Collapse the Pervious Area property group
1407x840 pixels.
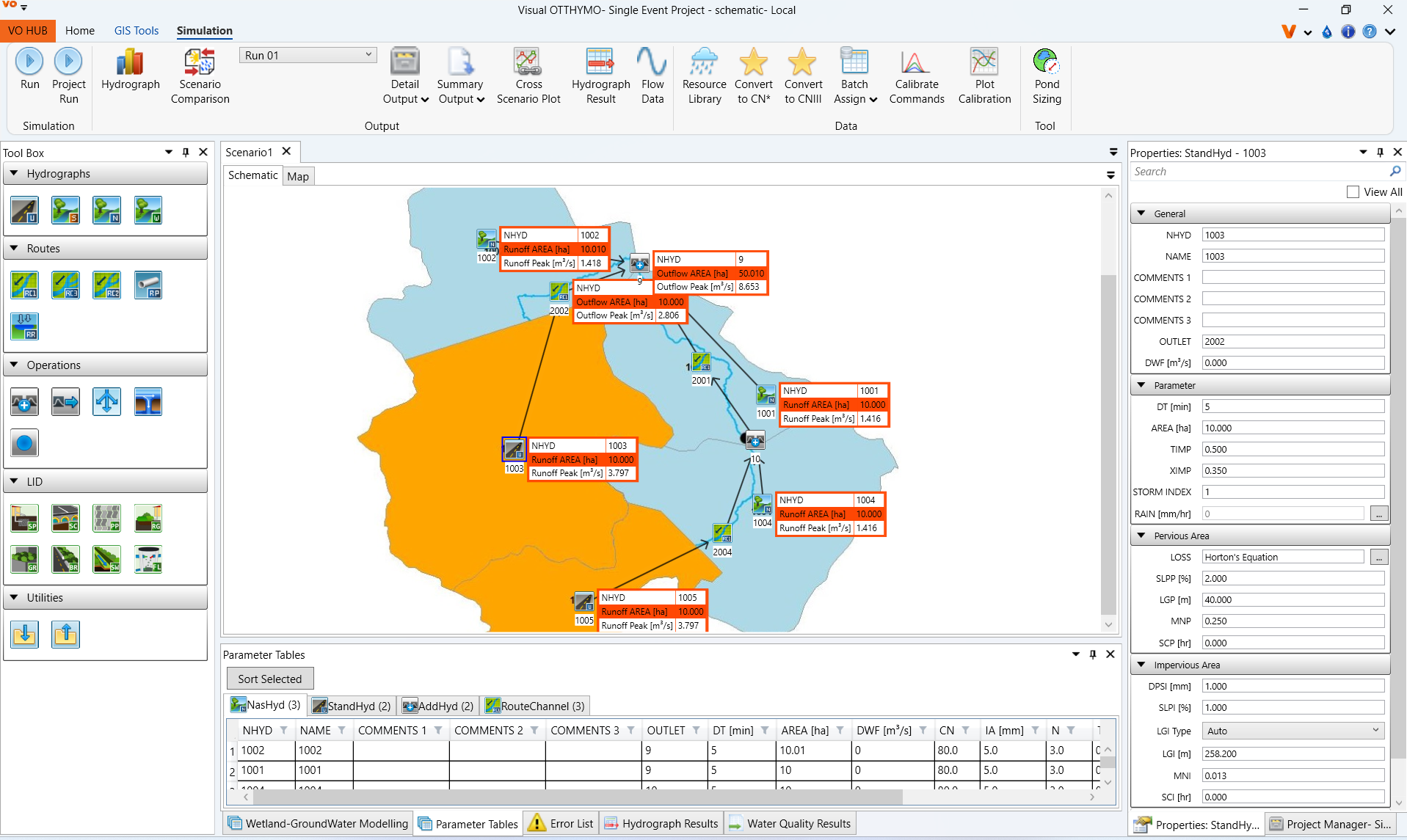coord(1141,536)
